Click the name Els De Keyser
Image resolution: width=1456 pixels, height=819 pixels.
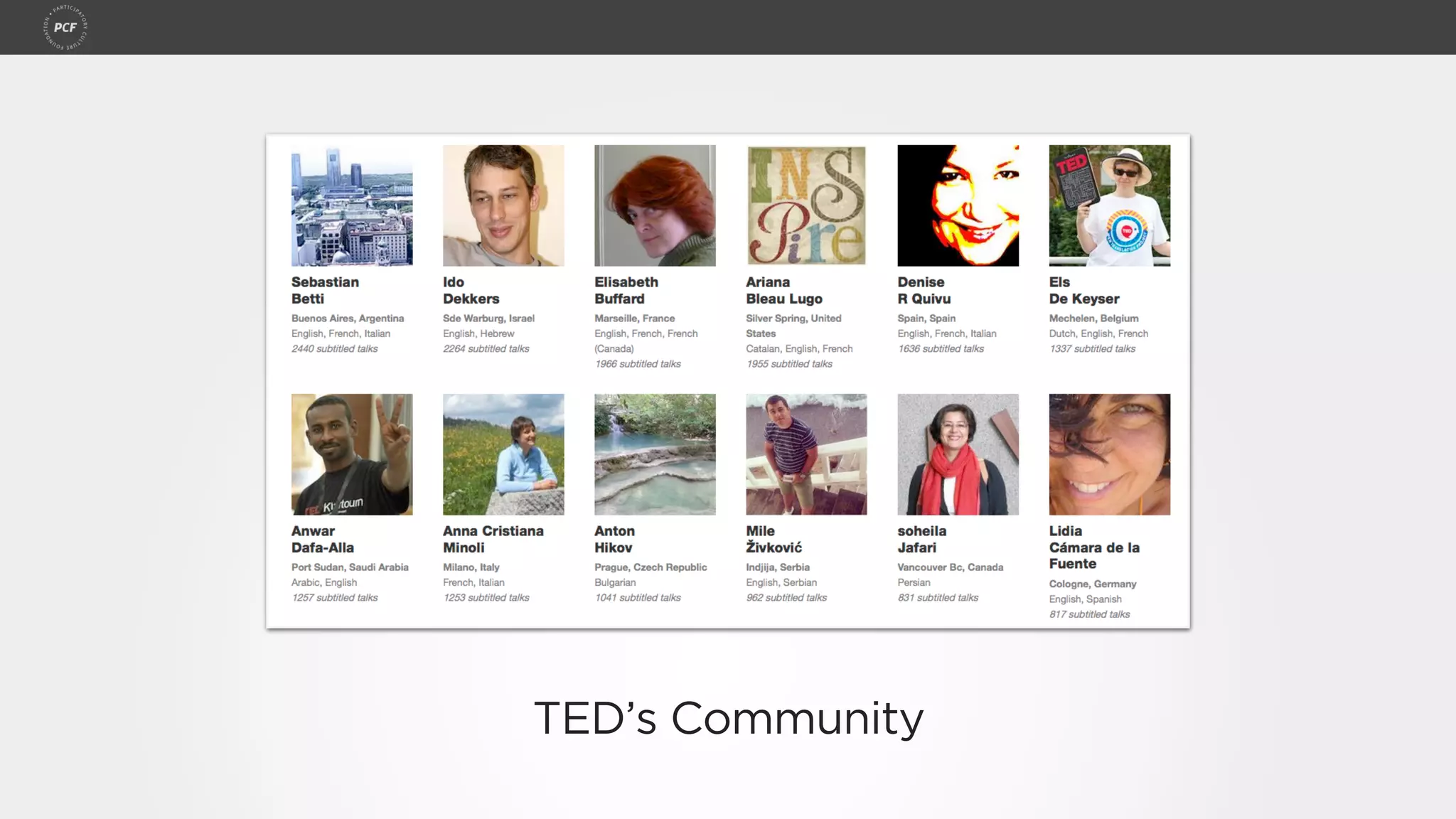point(1083,290)
